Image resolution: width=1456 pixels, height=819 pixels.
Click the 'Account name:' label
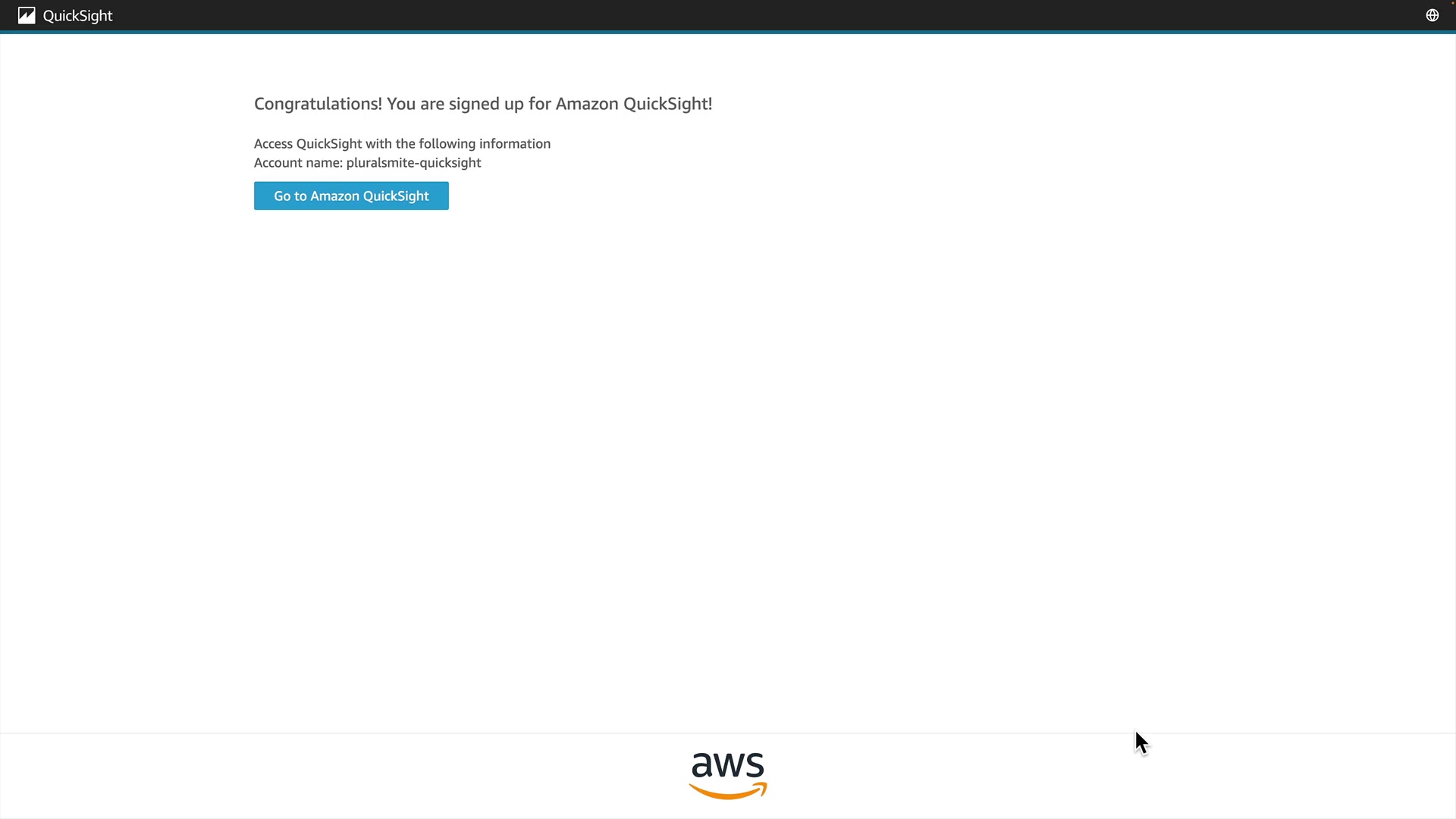pos(298,162)
